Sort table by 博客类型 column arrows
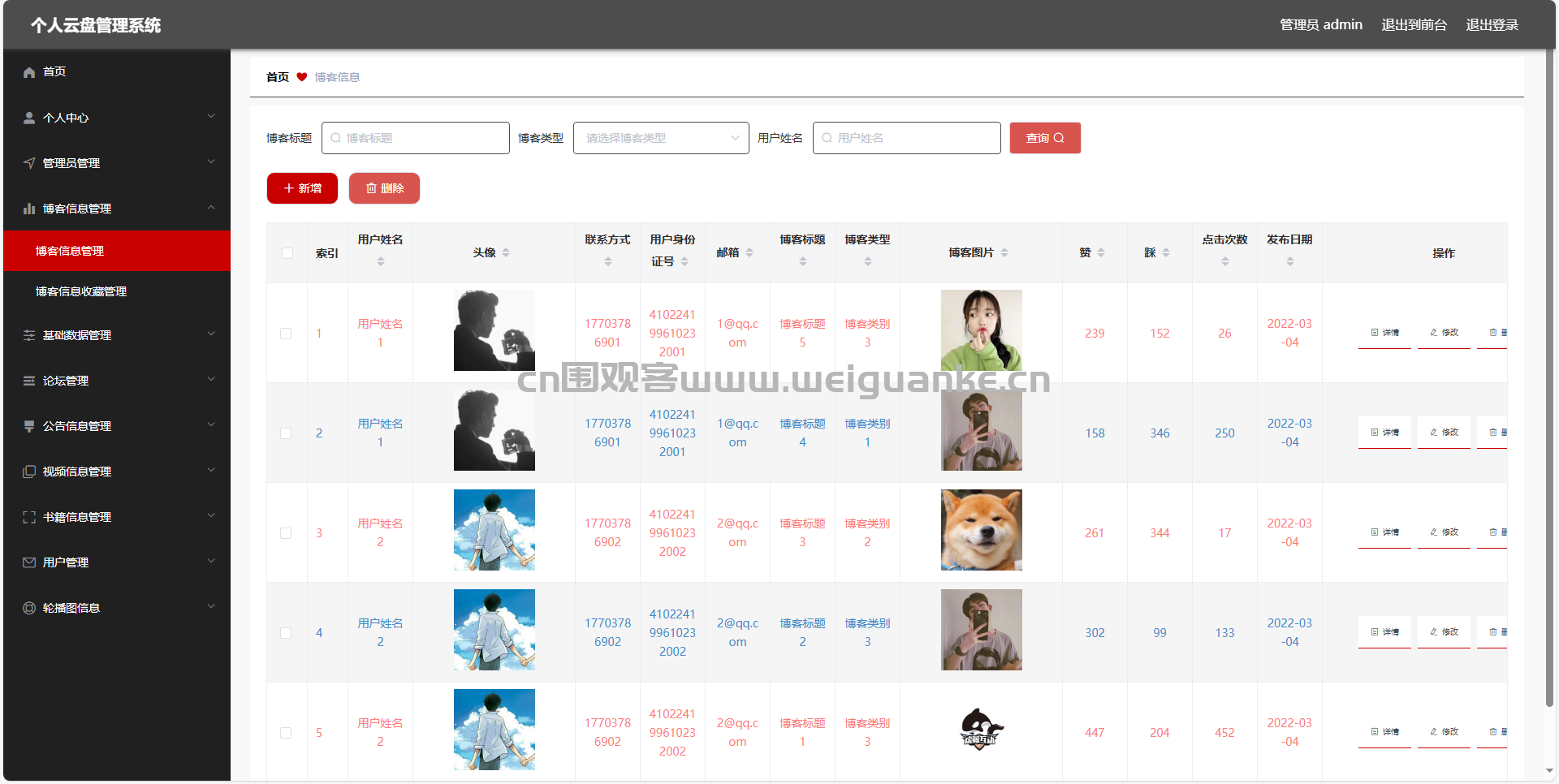The height and width of the screenshot is (784, 1559). (x=868, y=261)
